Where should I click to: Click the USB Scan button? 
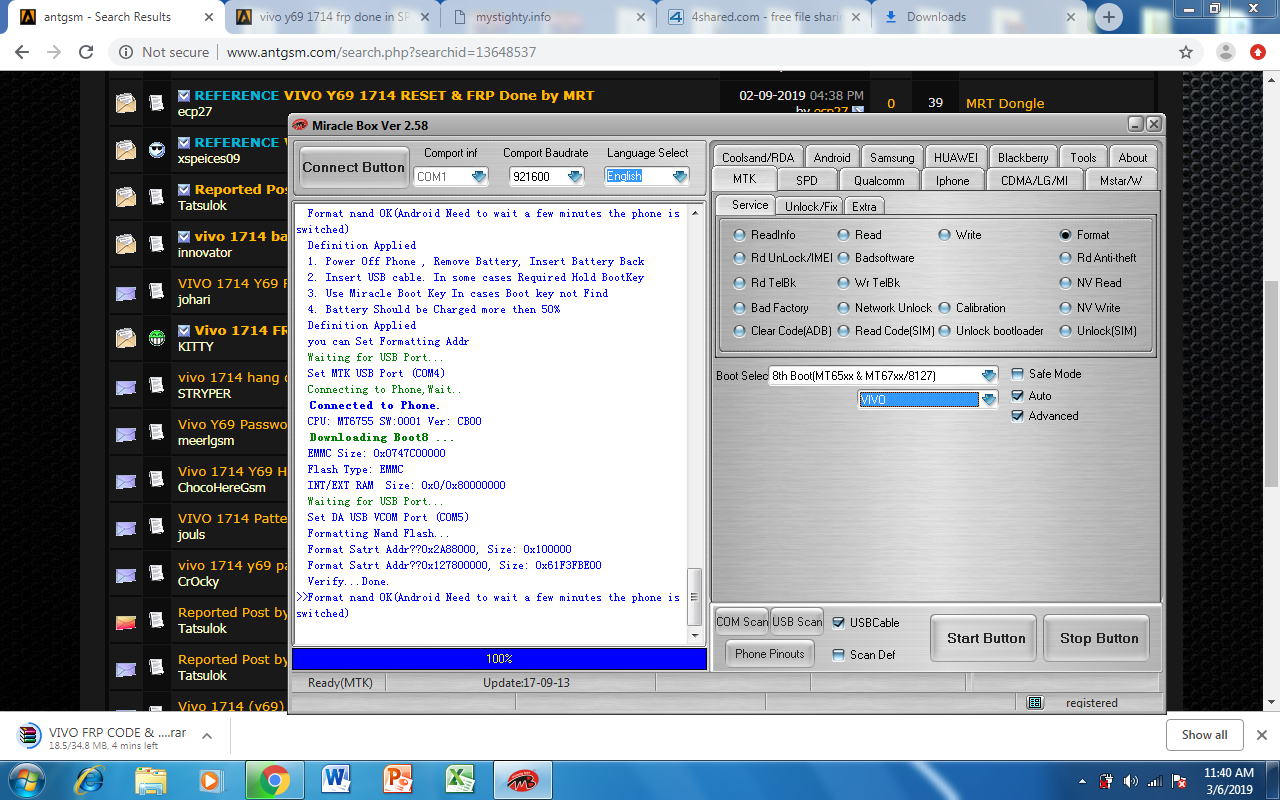tap(798, 622)
